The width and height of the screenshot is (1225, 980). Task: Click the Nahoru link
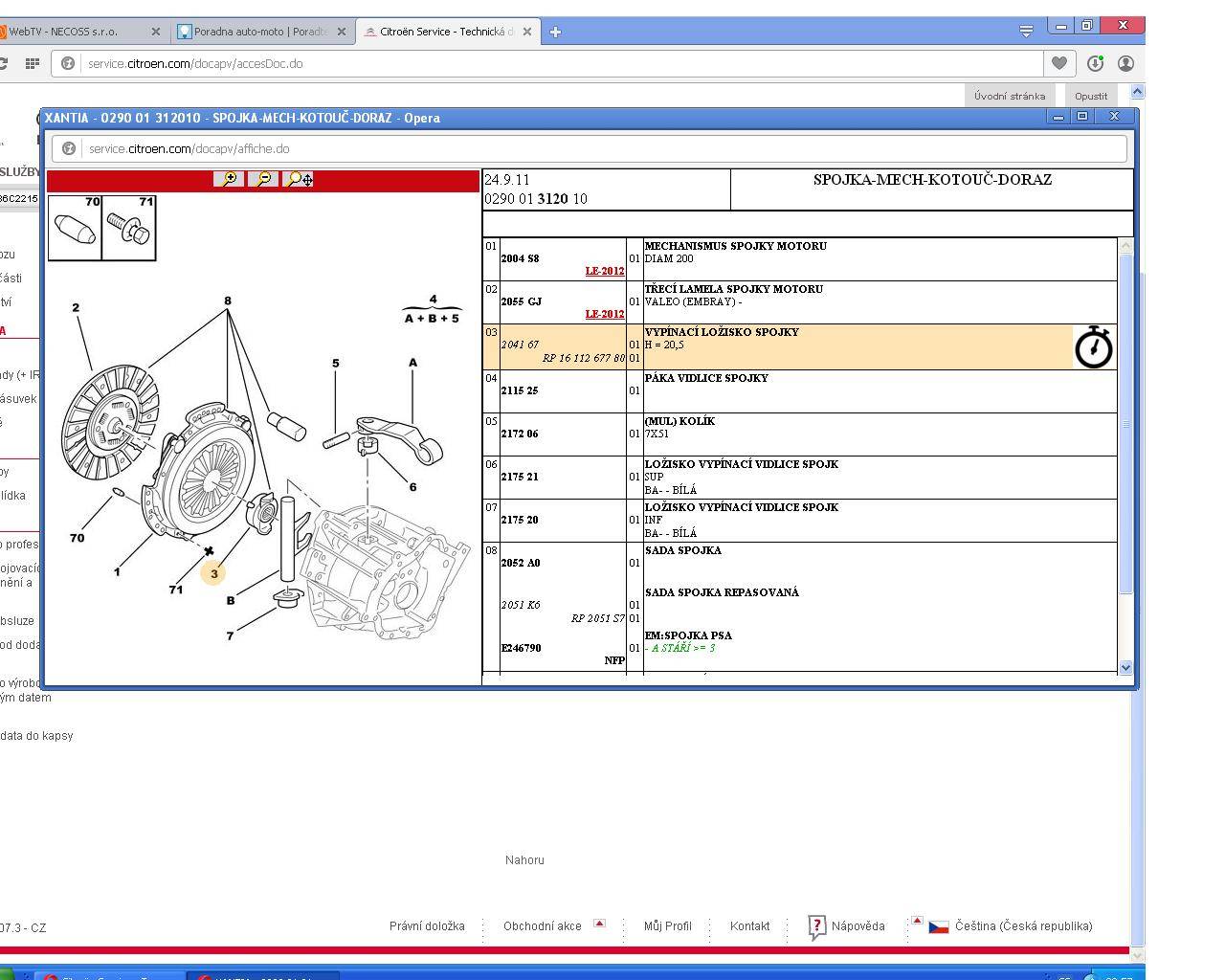[x=524, y=860]
